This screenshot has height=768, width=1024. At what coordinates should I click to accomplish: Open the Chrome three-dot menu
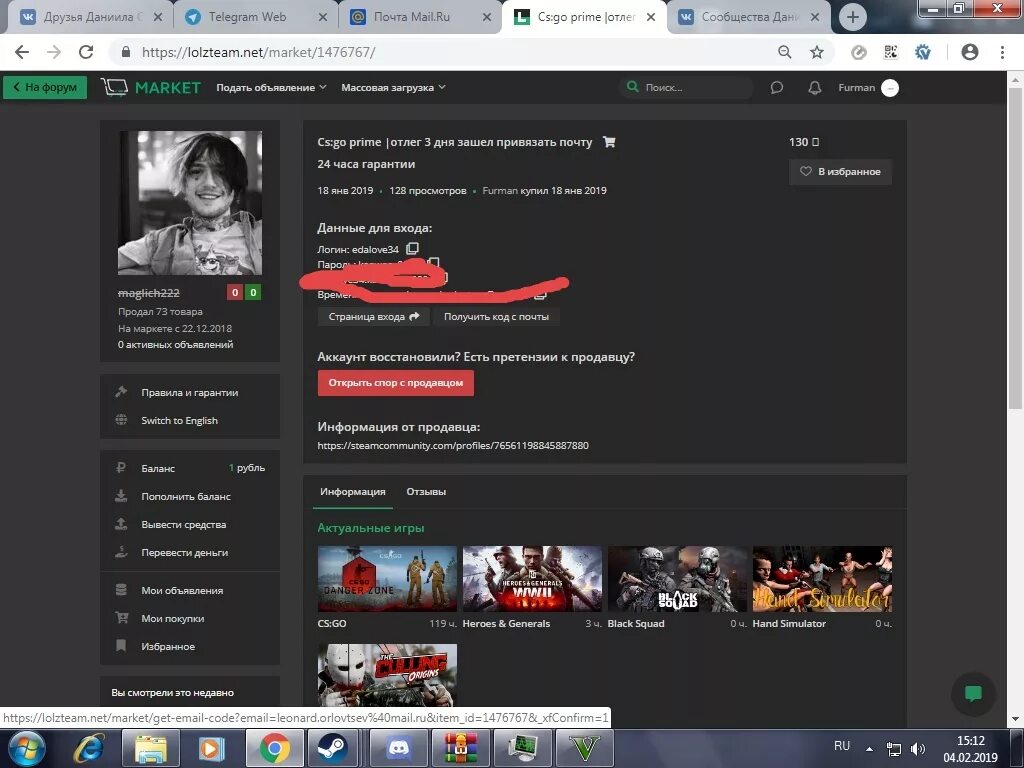[x=1002, y=52]
